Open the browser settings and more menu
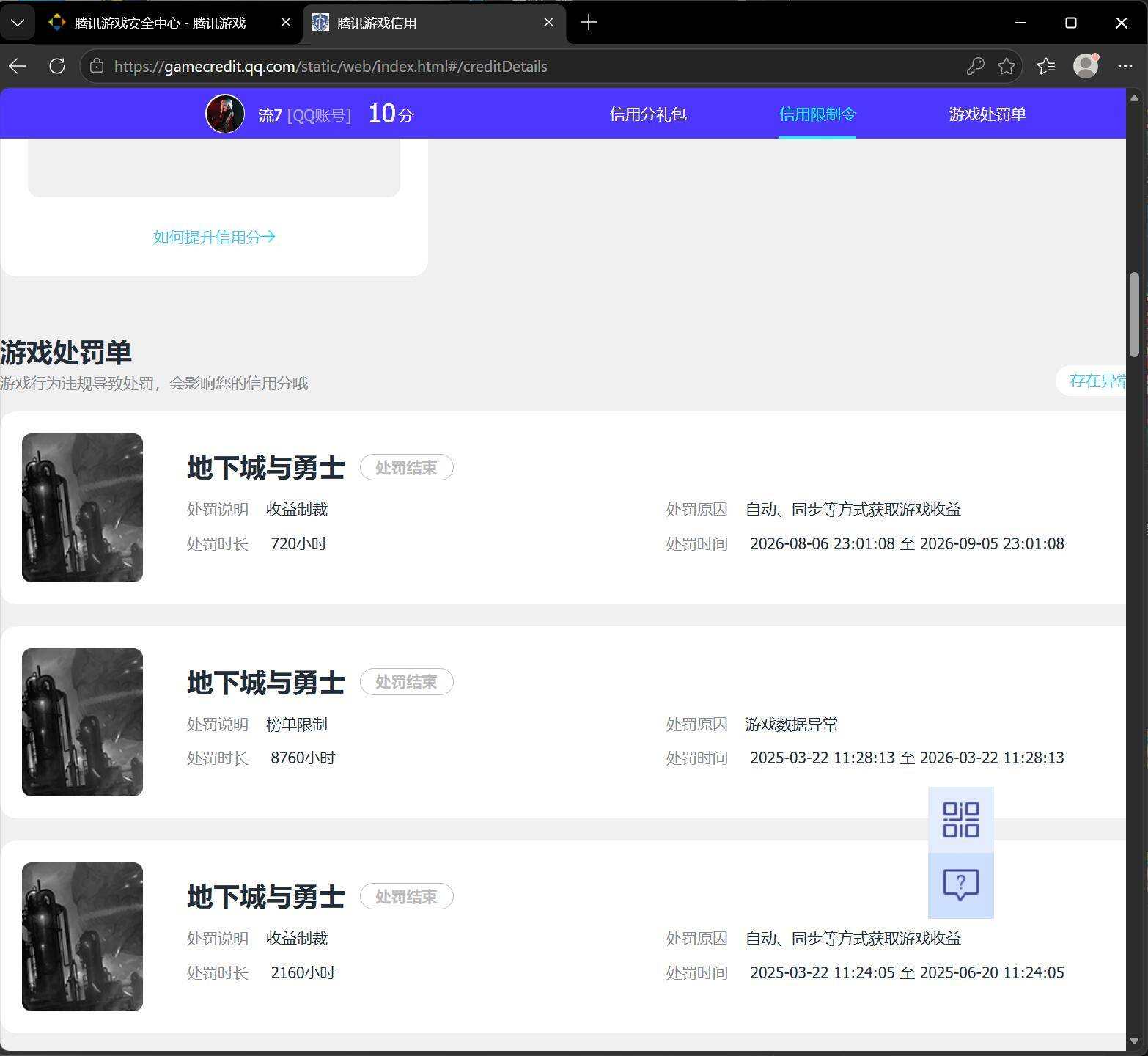 [1125, 66]
